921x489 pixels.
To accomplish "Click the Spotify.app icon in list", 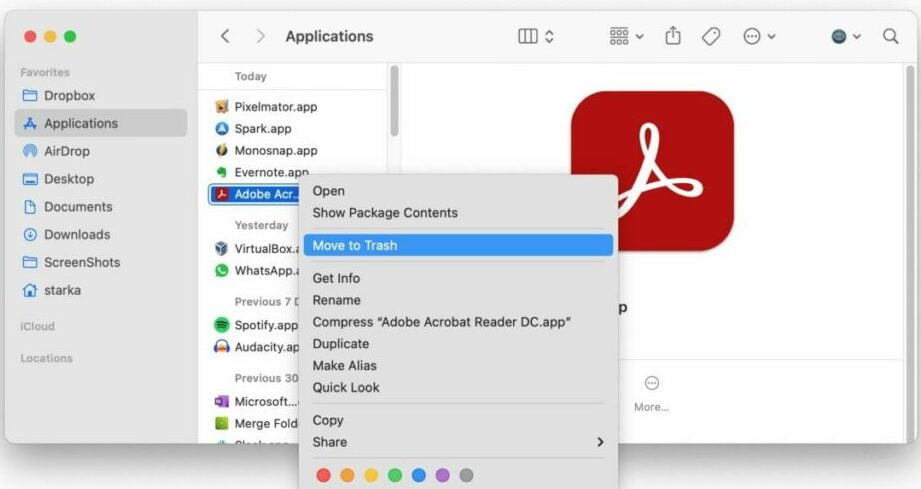I will (222, 325).
